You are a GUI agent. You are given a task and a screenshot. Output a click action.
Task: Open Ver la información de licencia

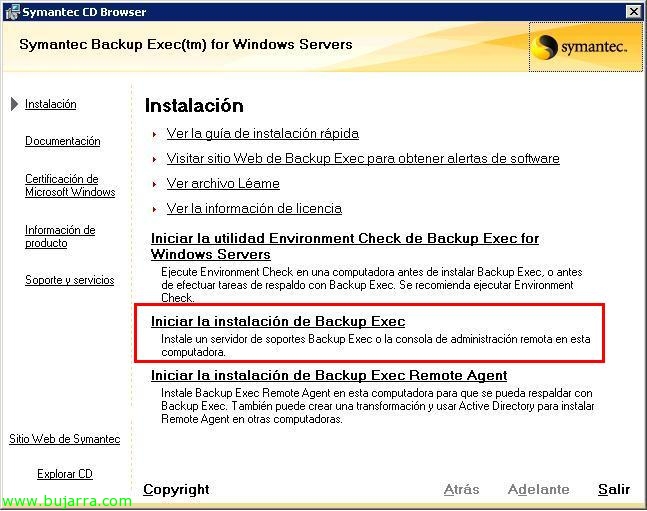(x=254, y=208)
